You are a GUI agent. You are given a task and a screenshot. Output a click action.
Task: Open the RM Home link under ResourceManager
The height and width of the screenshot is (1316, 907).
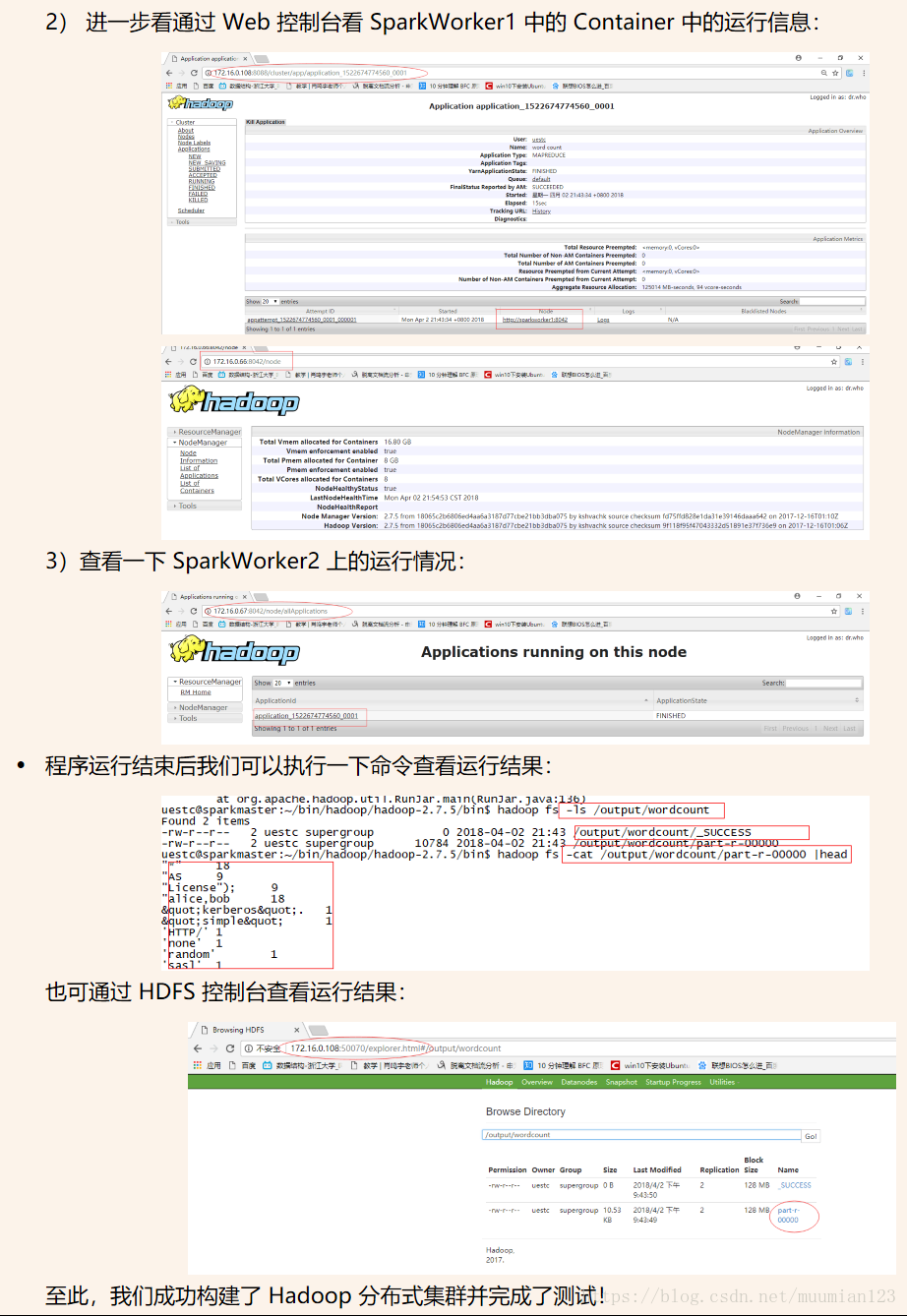(196, 692)
